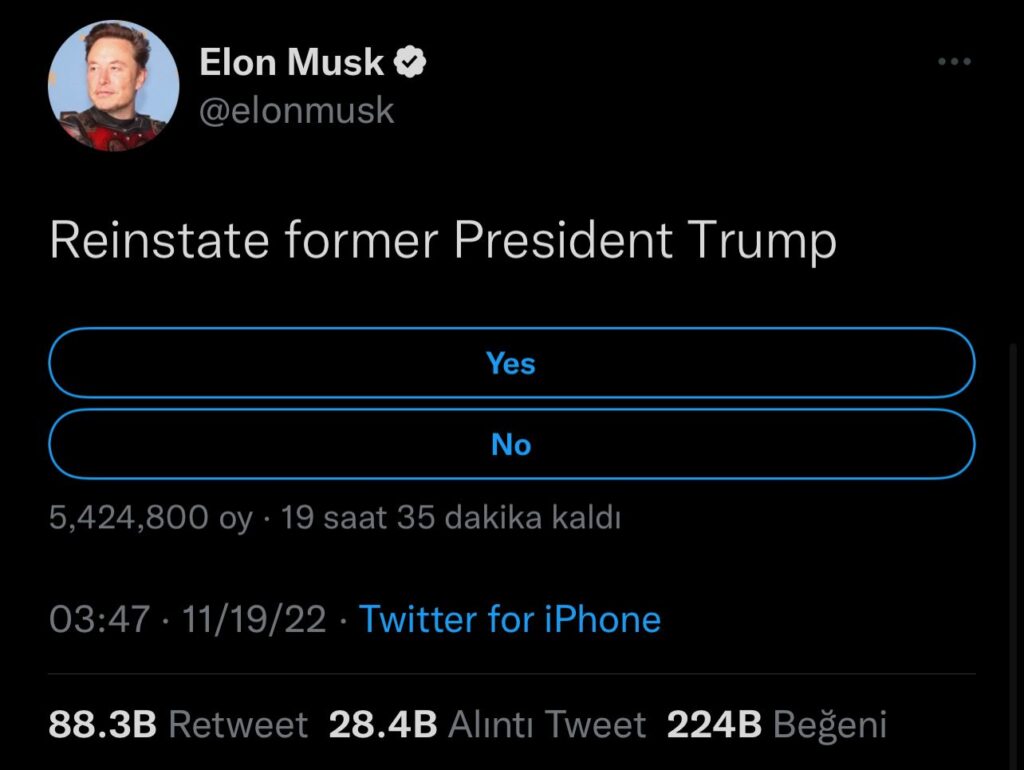Image resolution: width=1024 pixels, height=770 pixels.
Task: Click the Elon Musk display name
Action: (x=291, y=63)
